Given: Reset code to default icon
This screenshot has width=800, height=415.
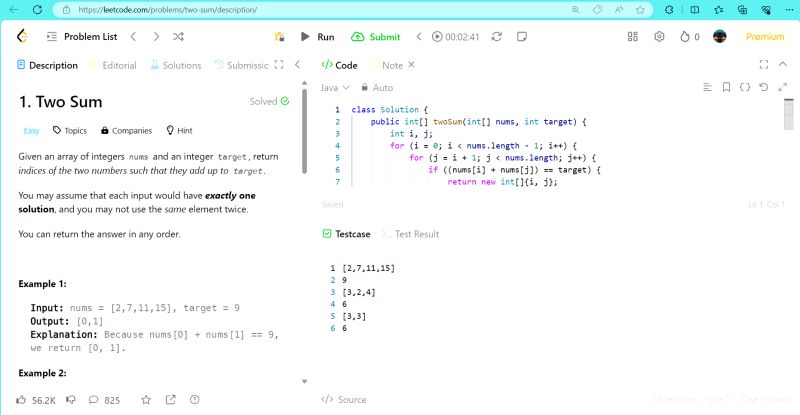Looking at the screenshot, I should pyautogui.click(x=763, y=87).
